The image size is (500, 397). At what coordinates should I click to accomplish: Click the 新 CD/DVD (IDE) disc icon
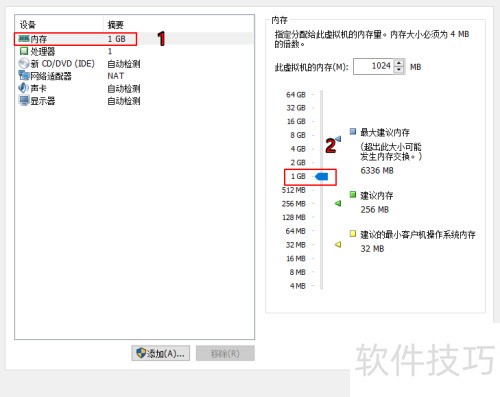[x=24, y=64]
